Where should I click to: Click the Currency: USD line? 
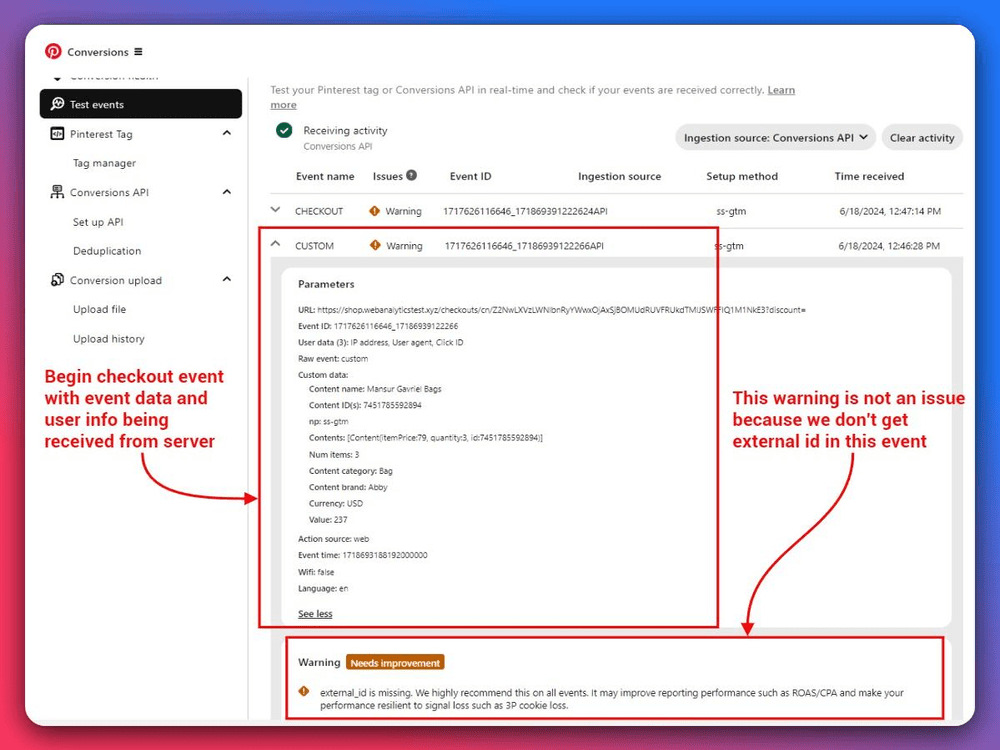[x=335, y=503]
